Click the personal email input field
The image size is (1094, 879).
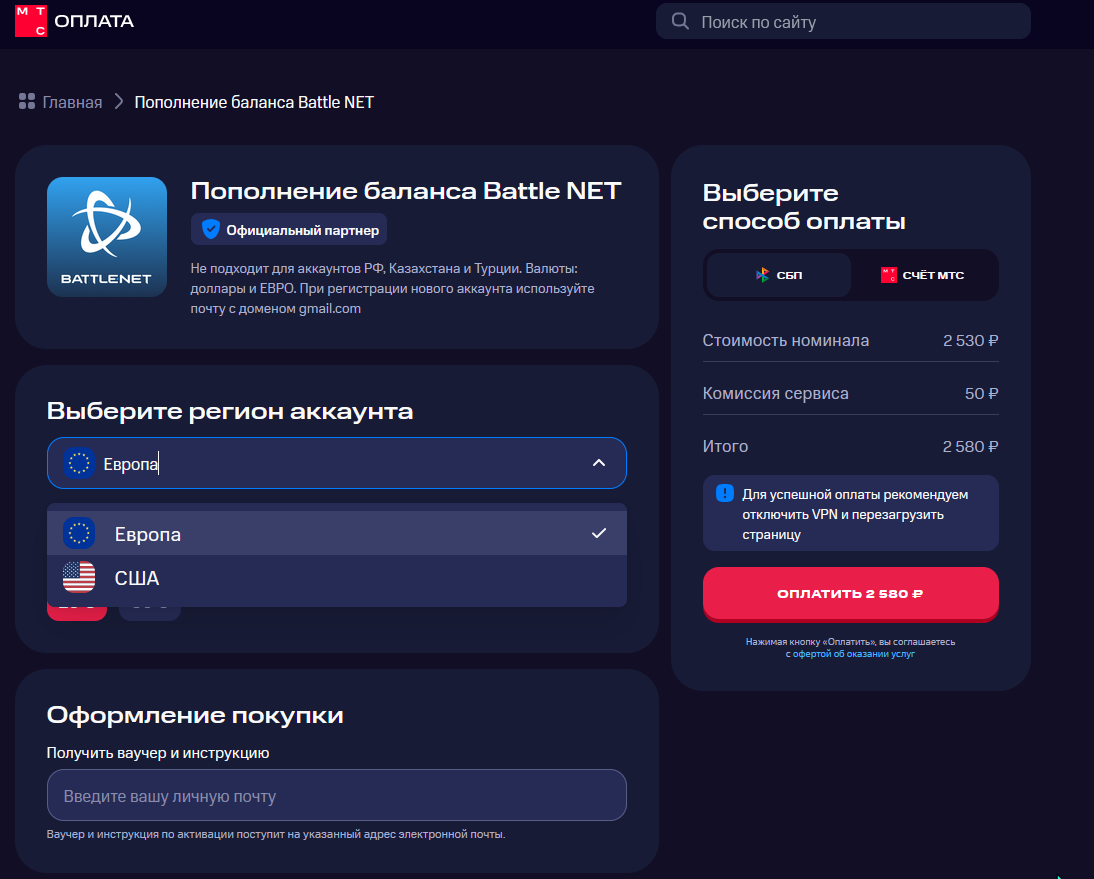(x=336, y=795)
